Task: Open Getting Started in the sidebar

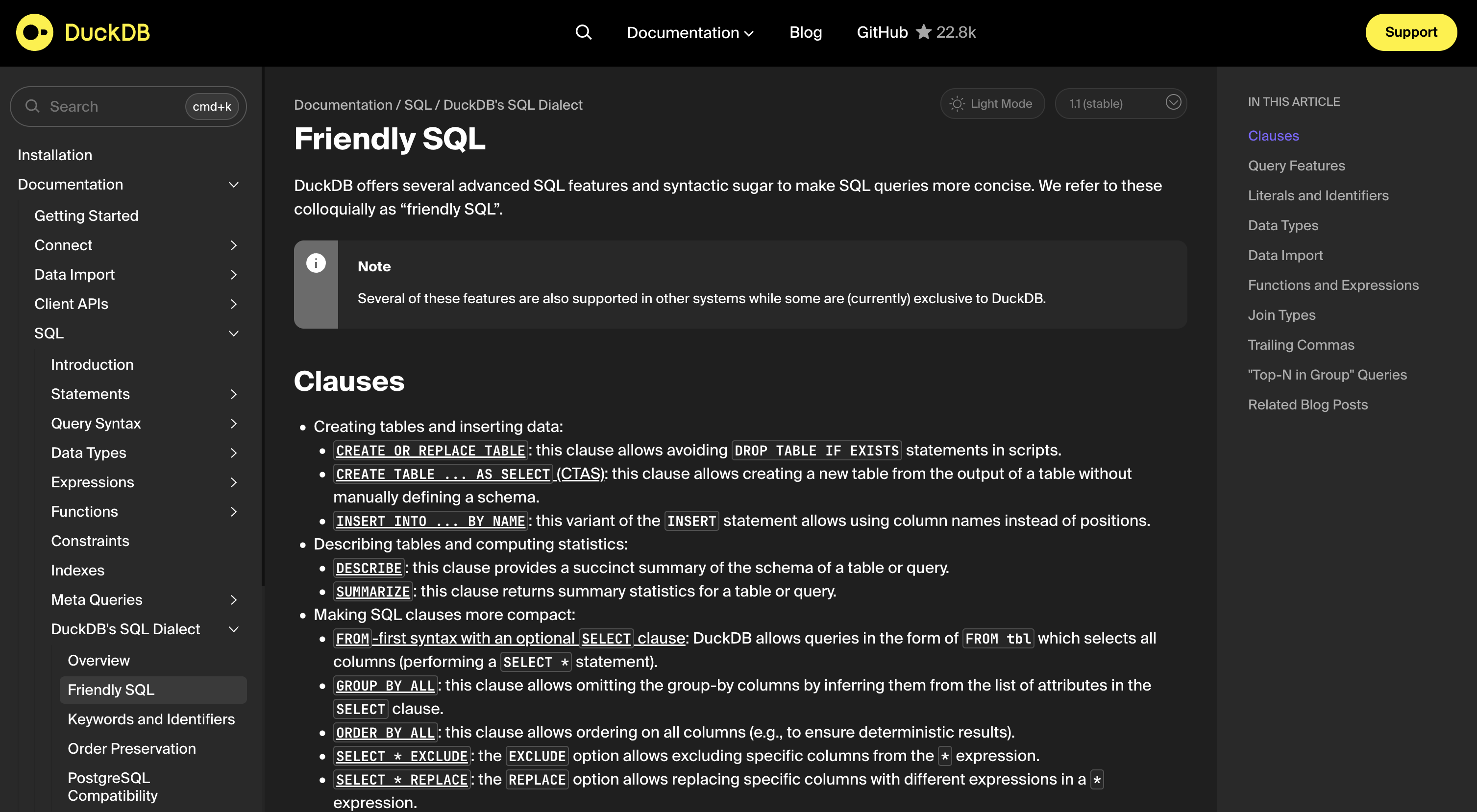Action: pyautogui.click(x=87, y=215)
